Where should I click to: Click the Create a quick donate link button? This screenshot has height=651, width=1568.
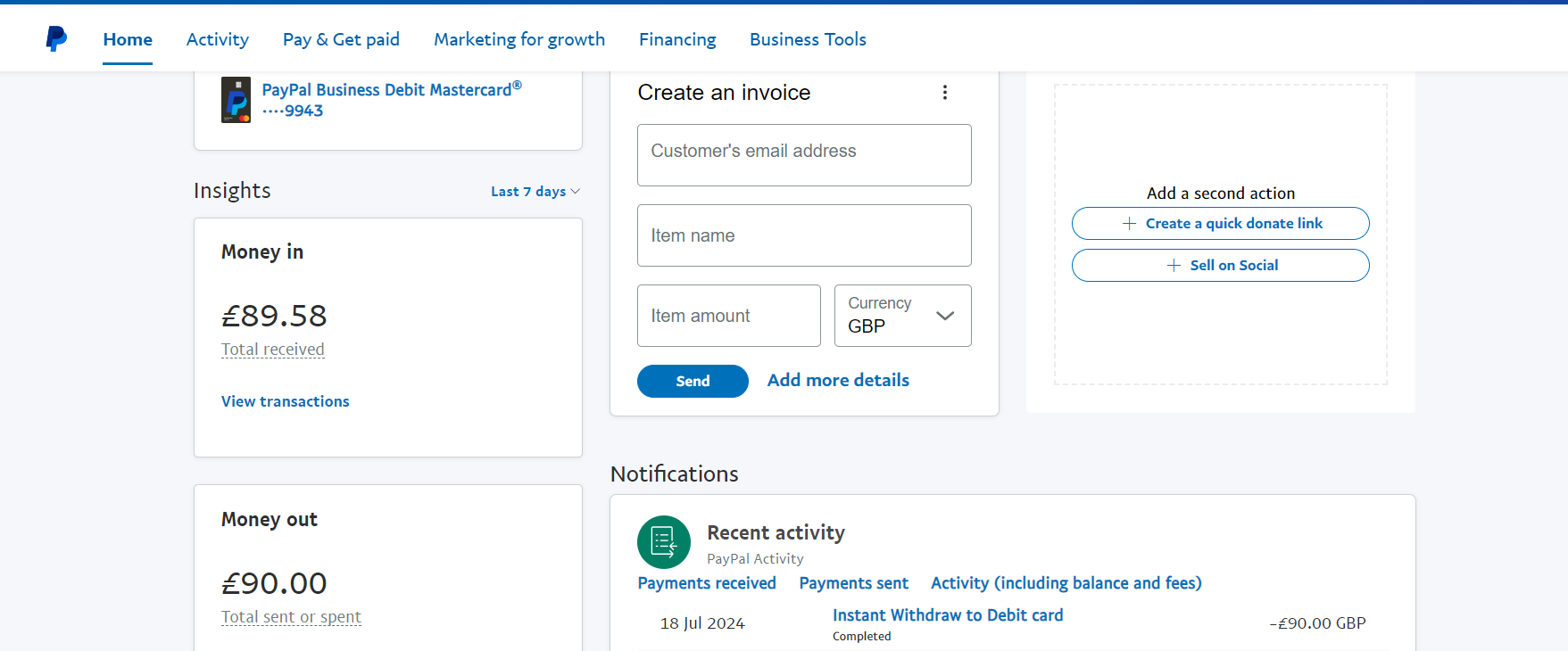point(1220,224)
